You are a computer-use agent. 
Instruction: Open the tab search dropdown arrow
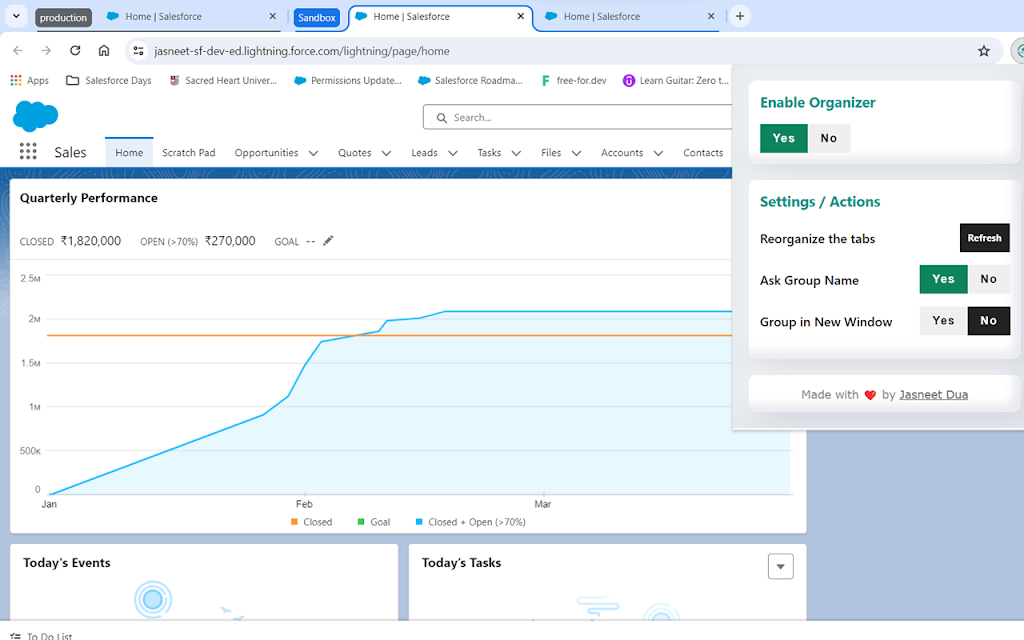point(16,16)
